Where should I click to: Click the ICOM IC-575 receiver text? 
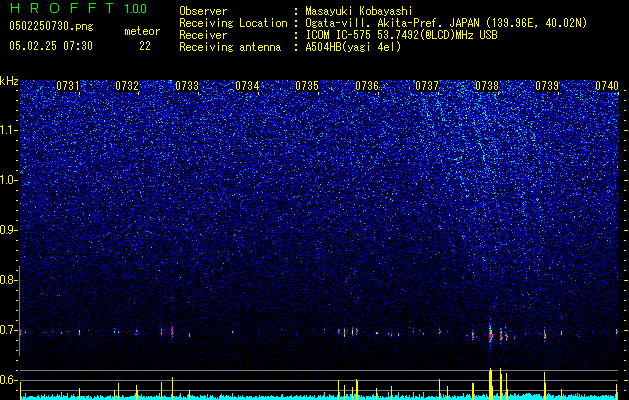coord(401,35)
